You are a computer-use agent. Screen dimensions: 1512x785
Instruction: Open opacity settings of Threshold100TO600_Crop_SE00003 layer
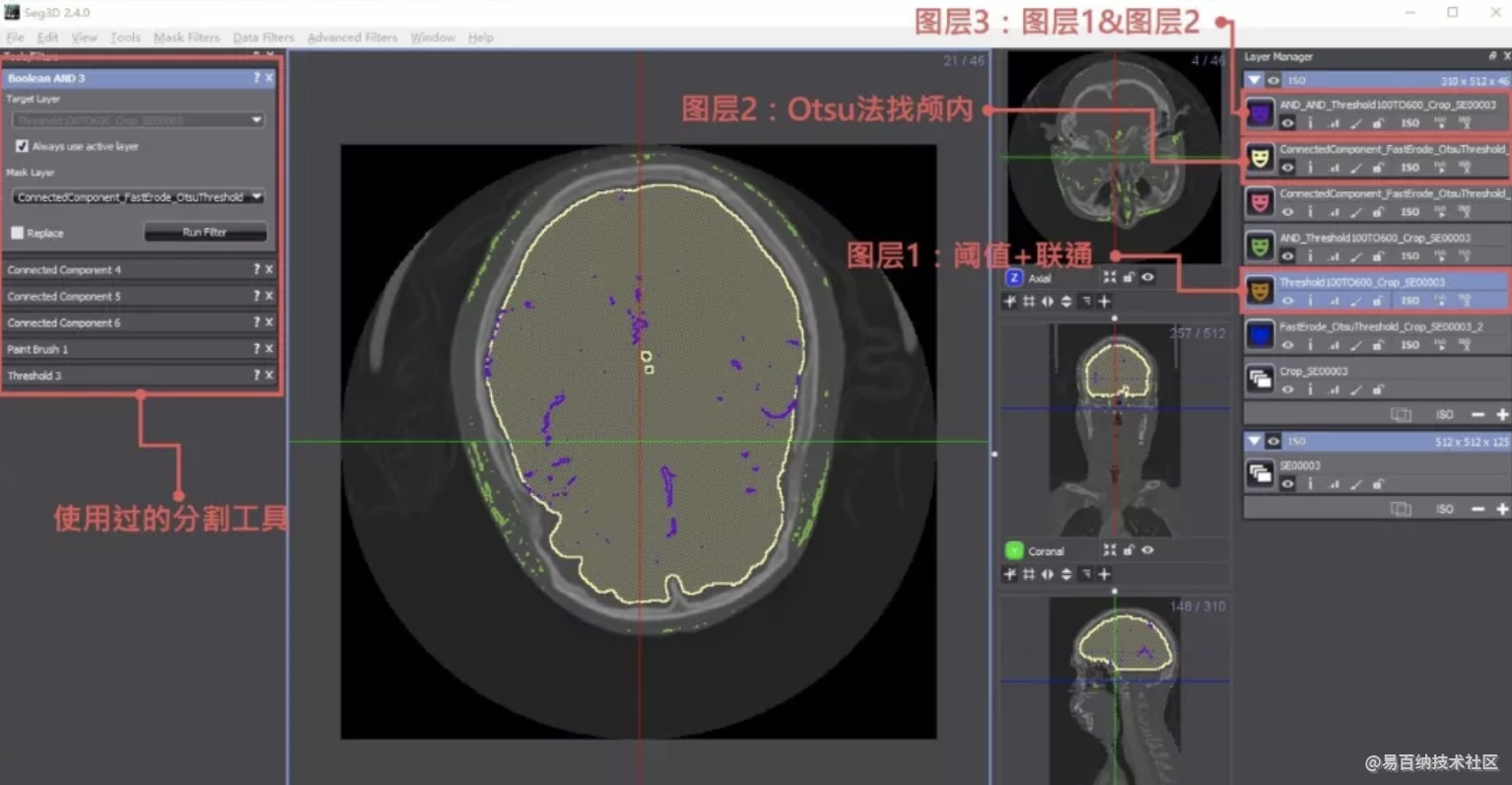1334,300
